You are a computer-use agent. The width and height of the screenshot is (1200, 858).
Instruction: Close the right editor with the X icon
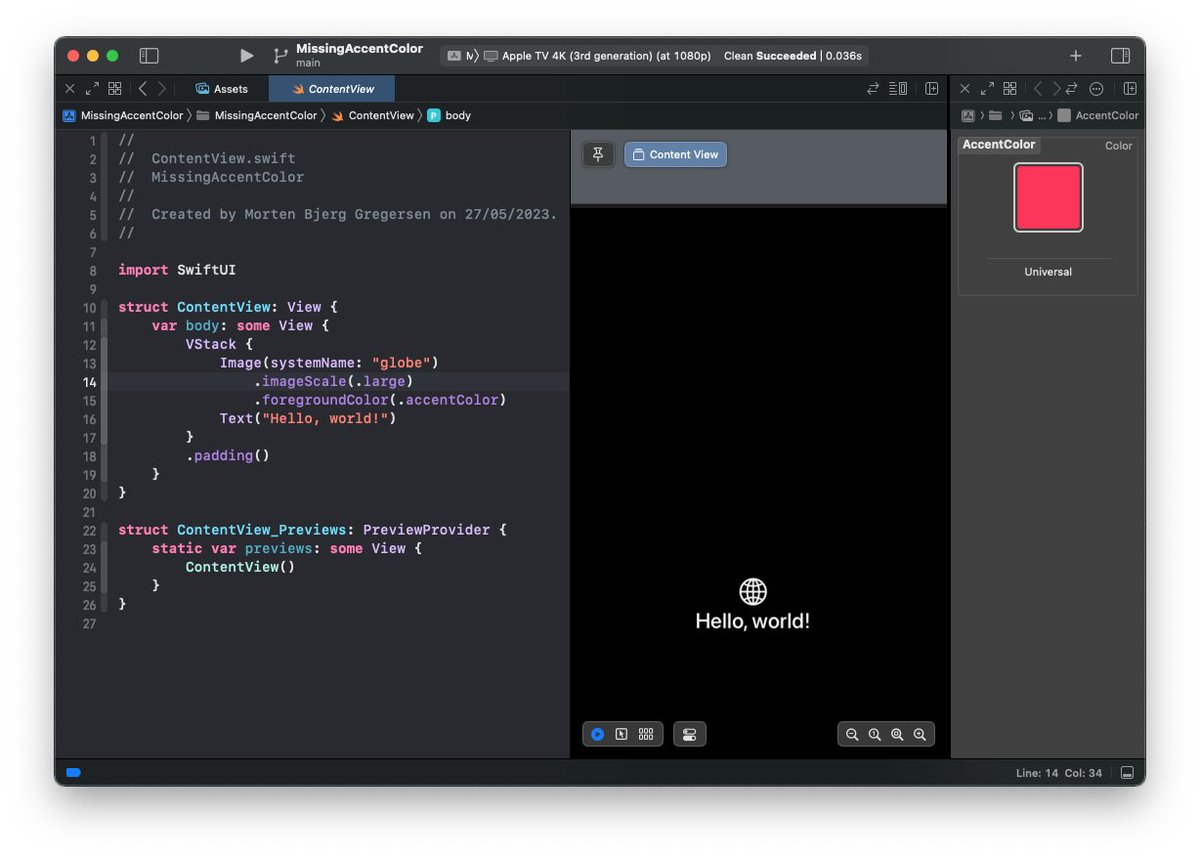(x=965, y=89)
